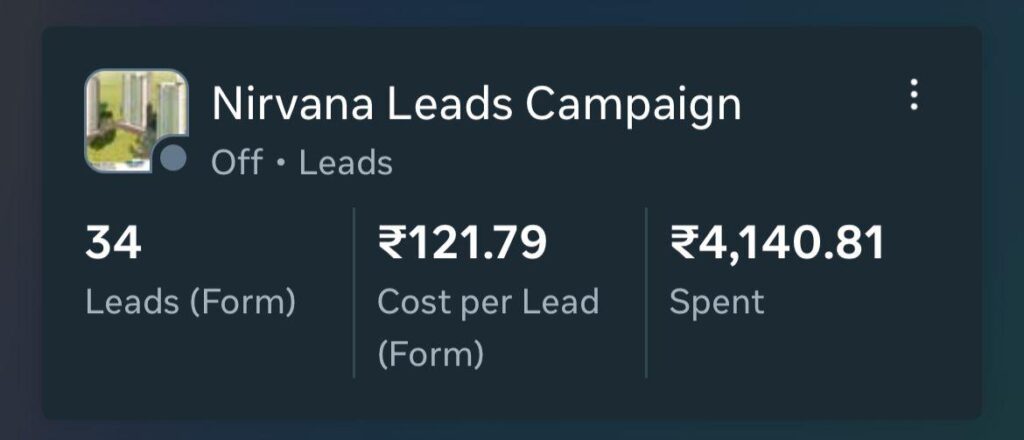
Task: Click the "Spent" metric label
Action: point(716,301)
